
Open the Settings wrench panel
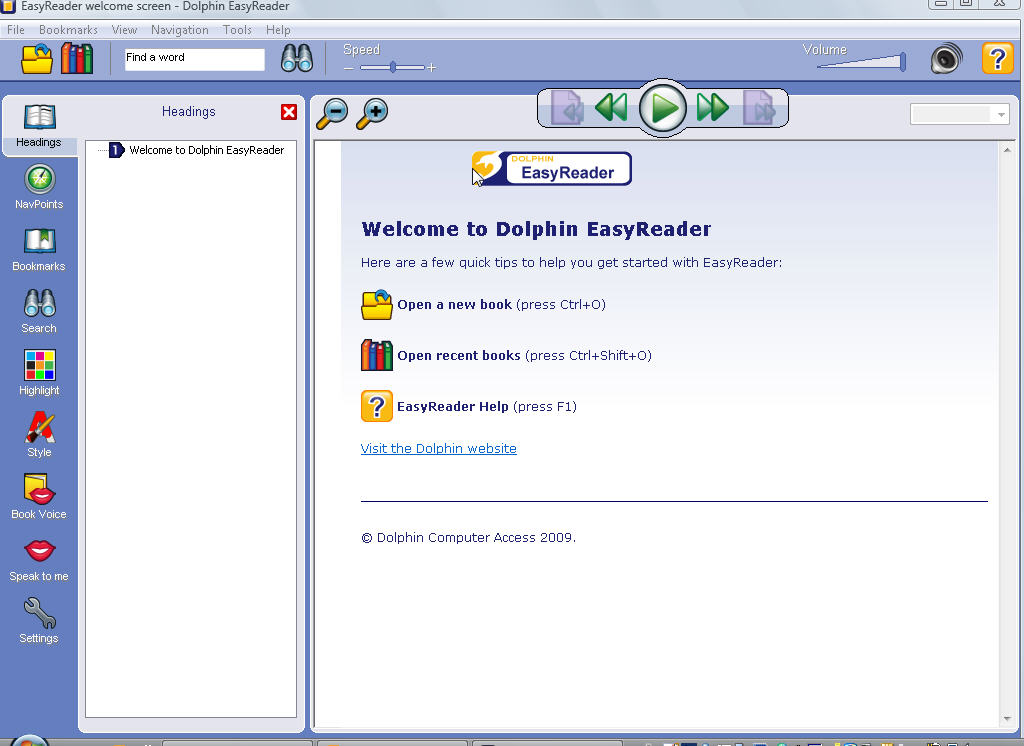(x=39, y=621)
